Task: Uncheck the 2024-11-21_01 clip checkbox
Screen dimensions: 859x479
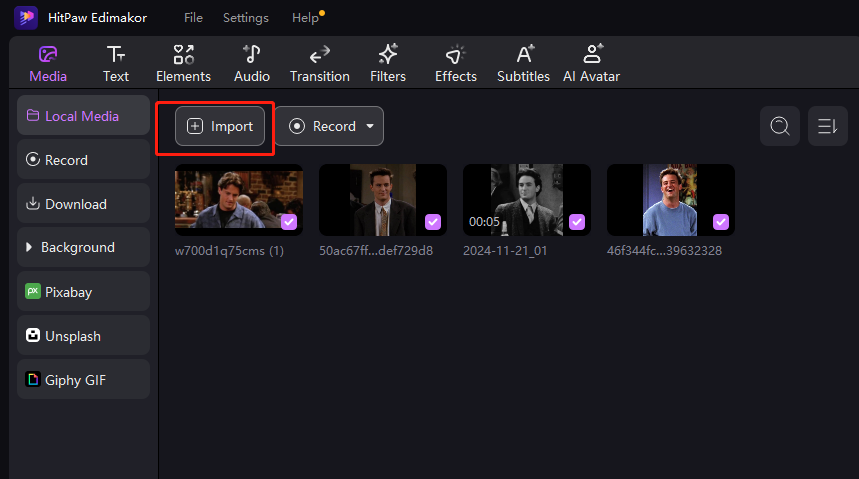Action: click(x=577, y=222)
